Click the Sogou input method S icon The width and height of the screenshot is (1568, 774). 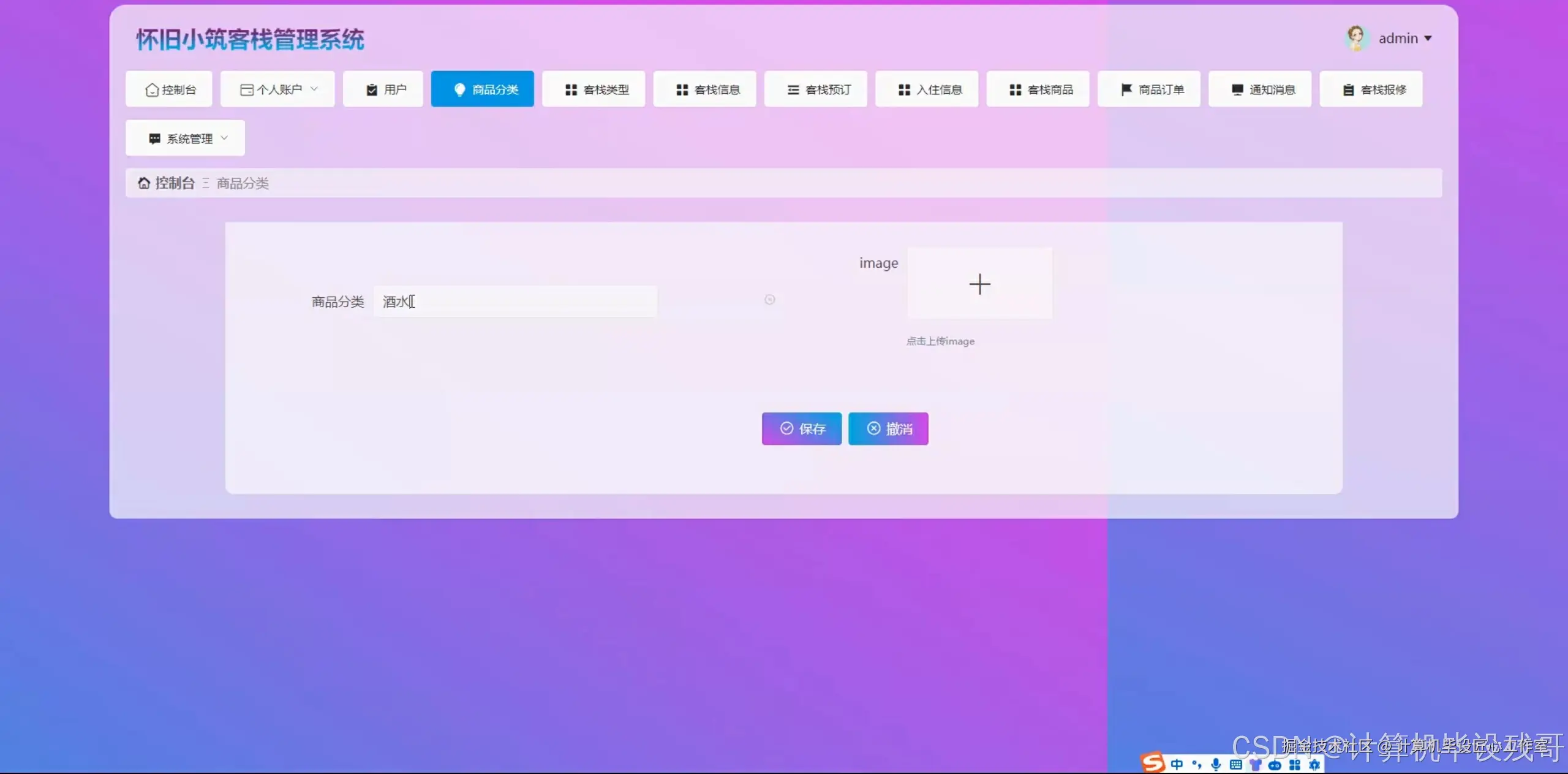tap(1153, 763)
